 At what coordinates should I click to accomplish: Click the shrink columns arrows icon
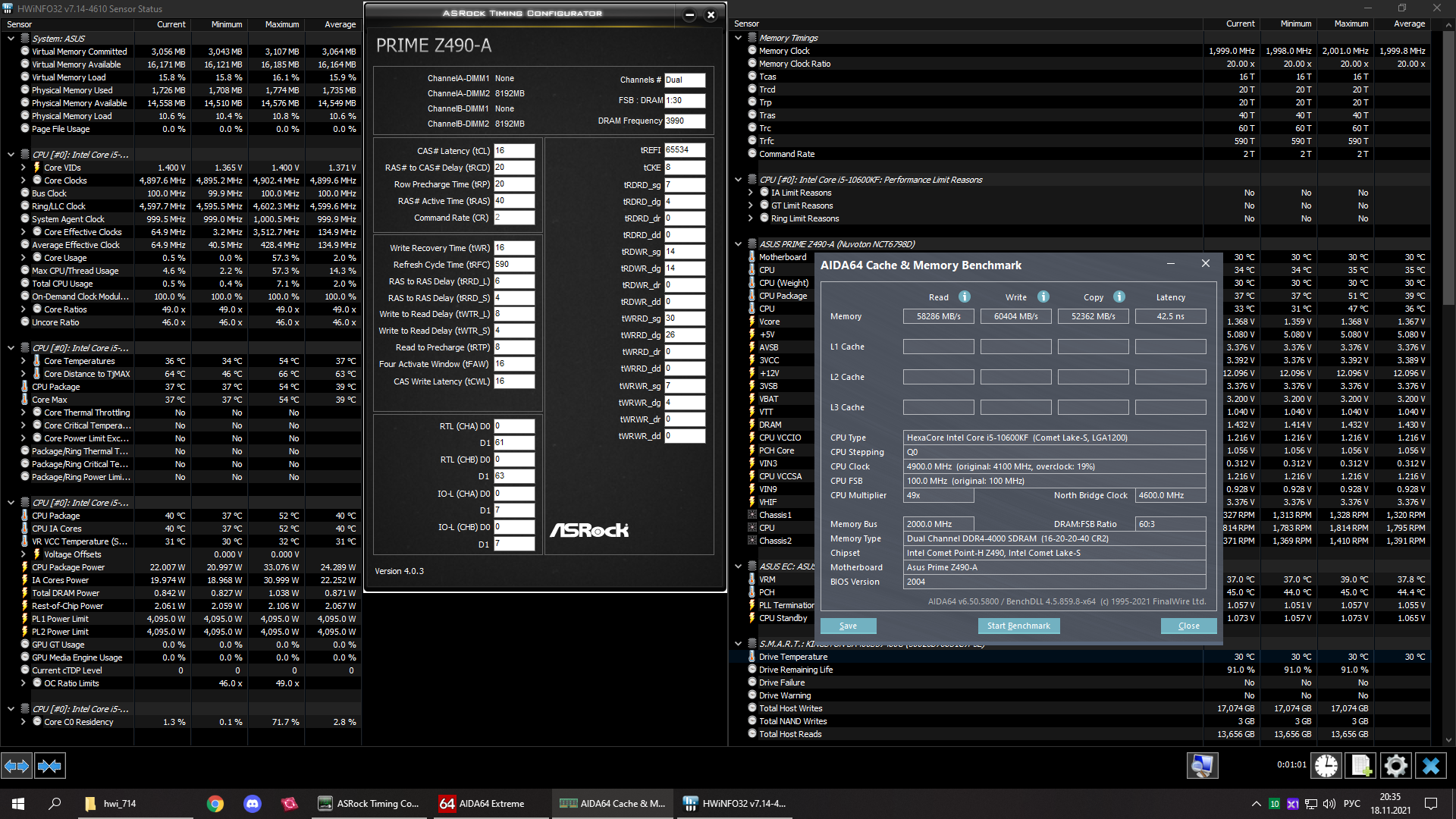pyautogui.click(x=50, y=766)
